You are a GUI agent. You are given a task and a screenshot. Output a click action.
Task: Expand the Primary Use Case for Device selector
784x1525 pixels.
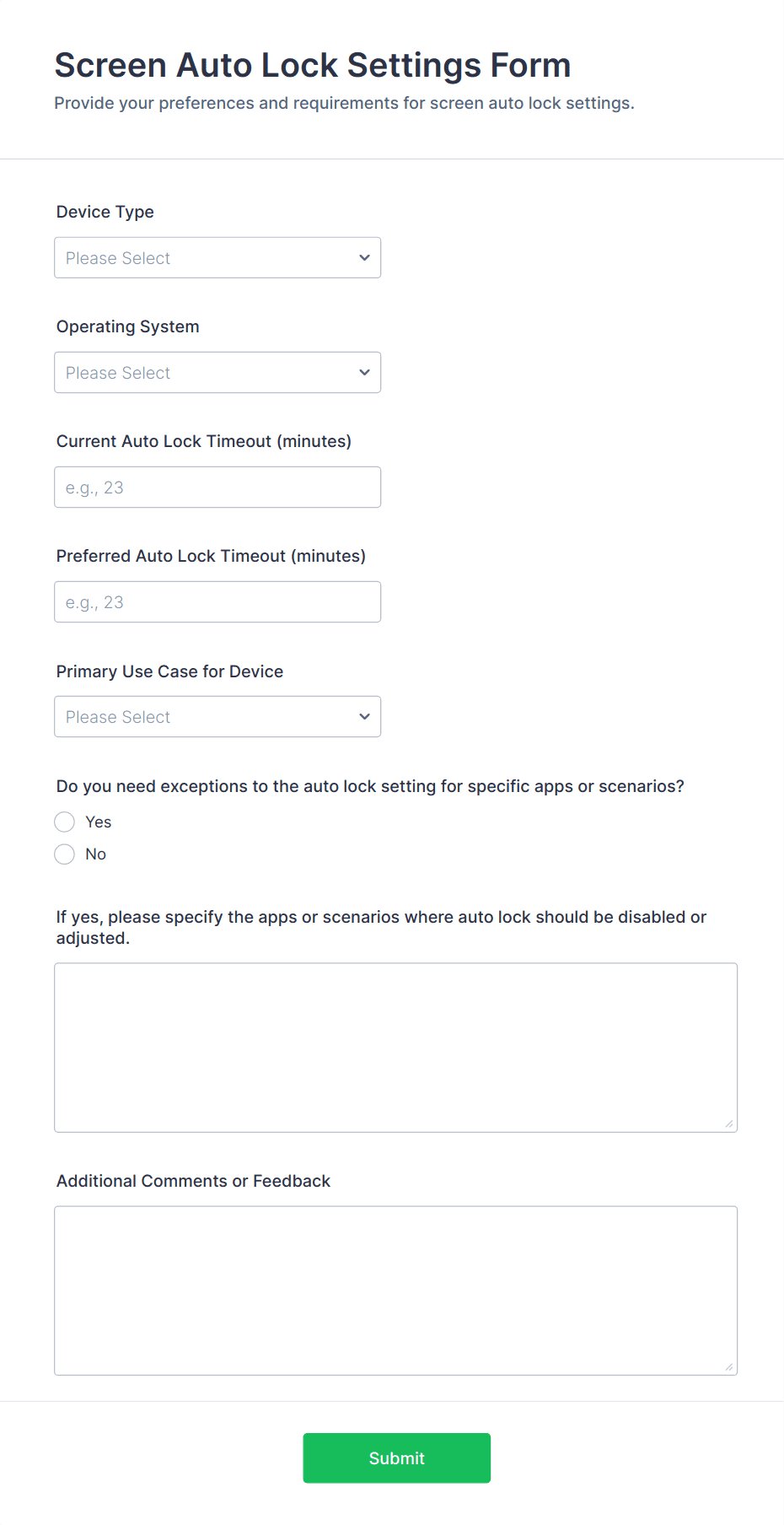point(217,716)
